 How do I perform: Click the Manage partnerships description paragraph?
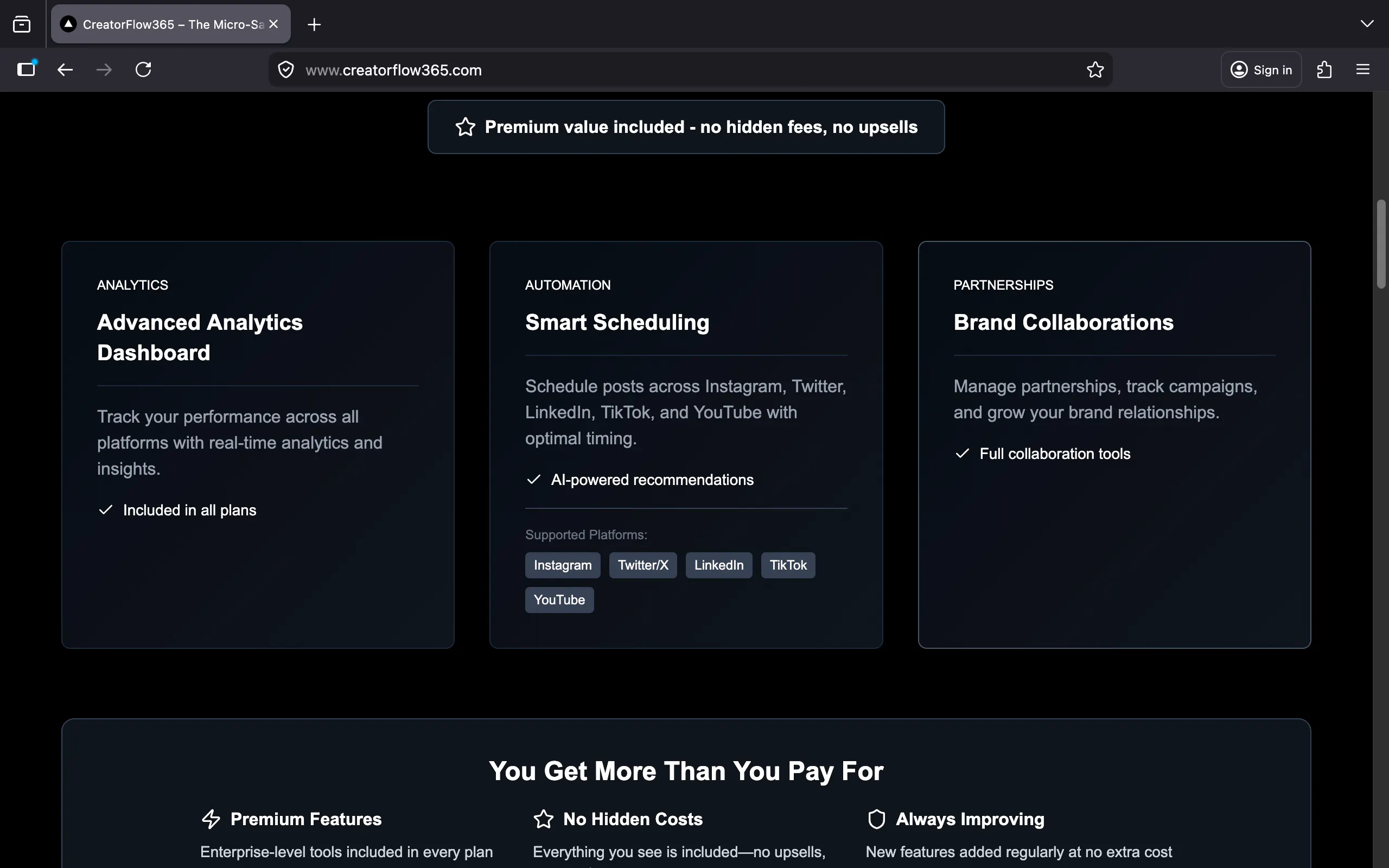[1105, 400]
